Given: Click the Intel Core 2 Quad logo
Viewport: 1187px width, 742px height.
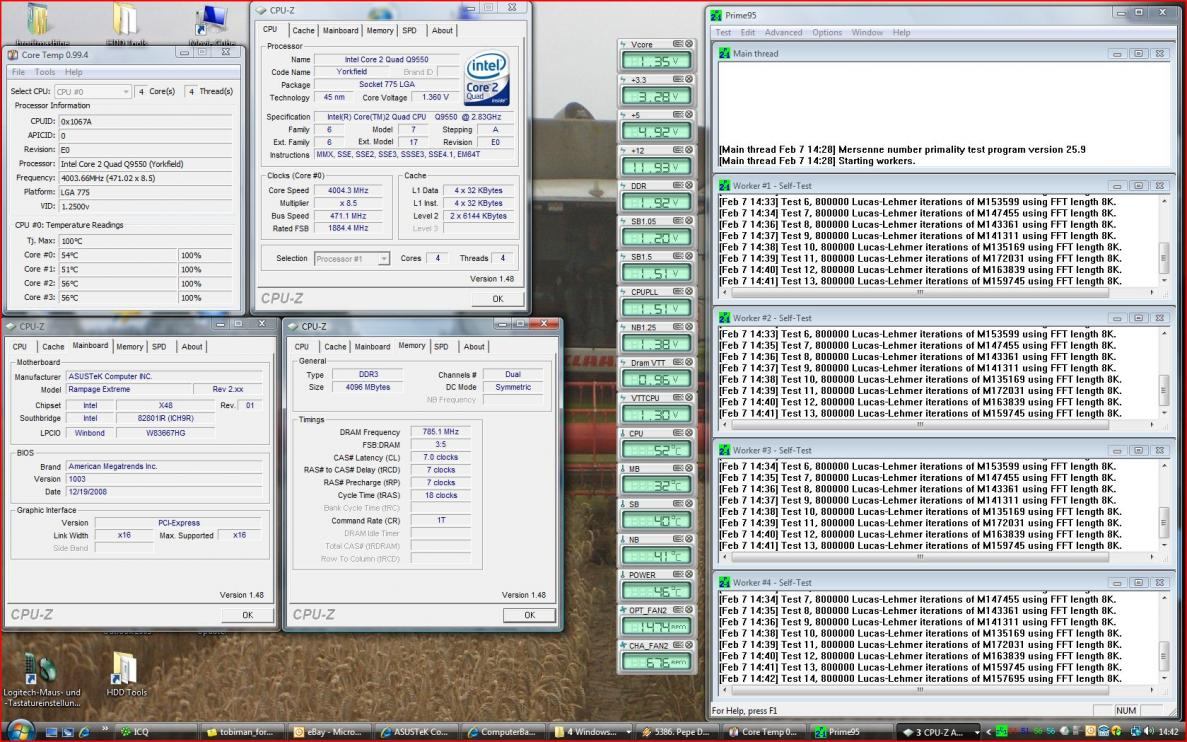Looking at the screenshot, I should click(x=486, y=78).
